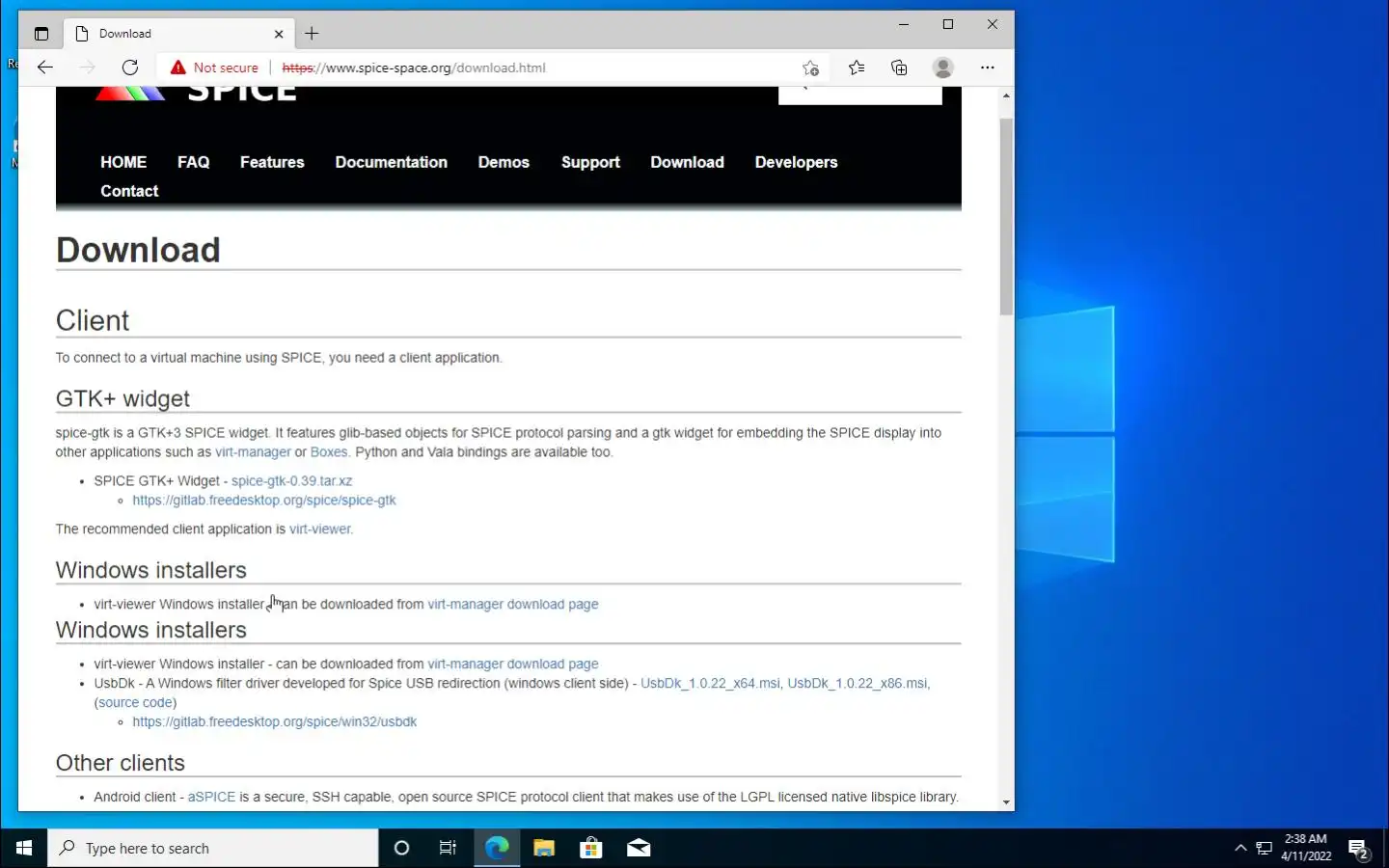Open Support in site navigation
Screen dimensions: 1389x868
click(x=590, y=162)
